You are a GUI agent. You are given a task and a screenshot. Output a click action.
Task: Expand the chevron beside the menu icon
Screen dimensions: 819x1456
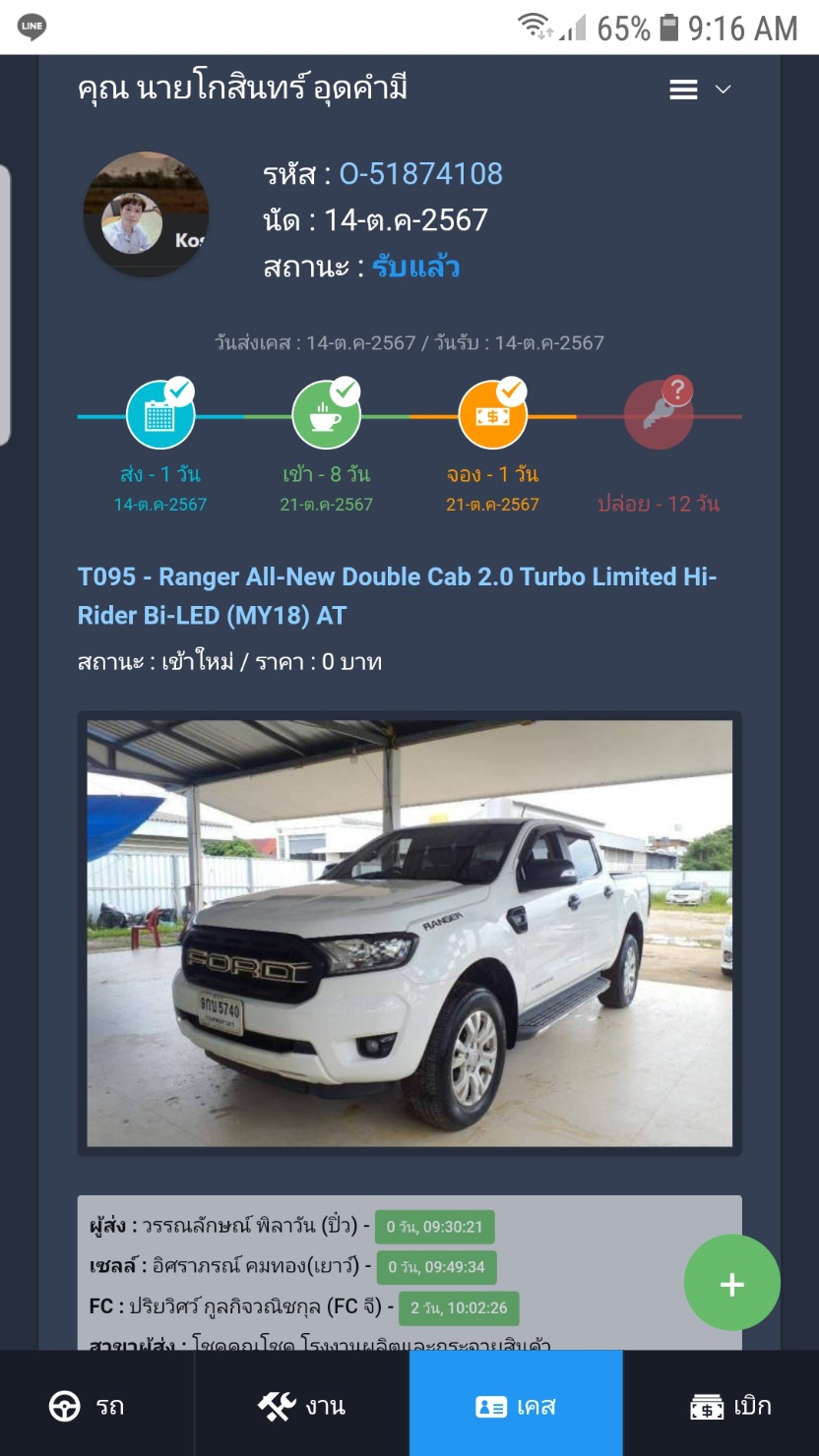click(723, 90)
